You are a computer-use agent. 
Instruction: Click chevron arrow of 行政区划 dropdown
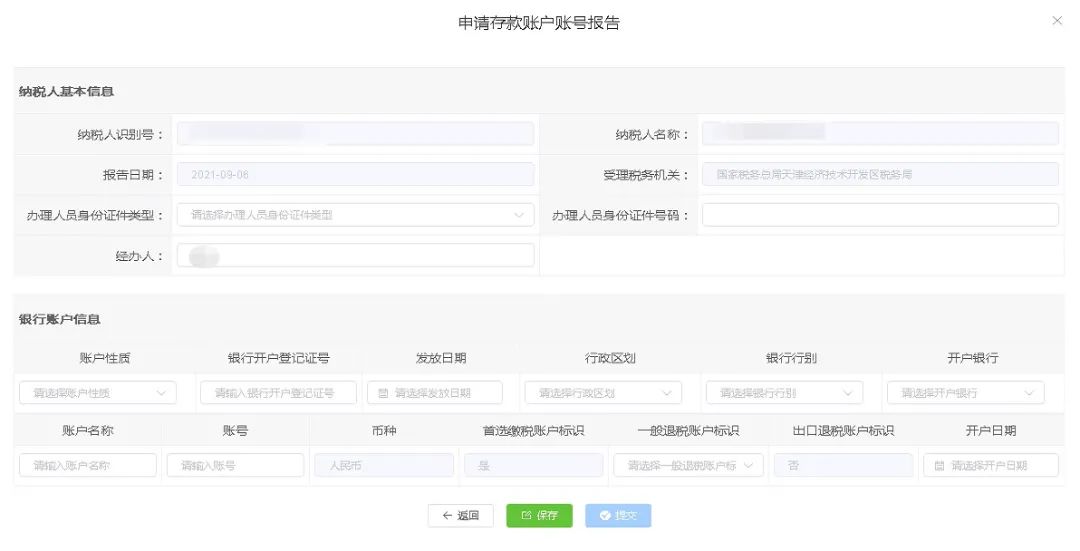click(x=667, y=393)
